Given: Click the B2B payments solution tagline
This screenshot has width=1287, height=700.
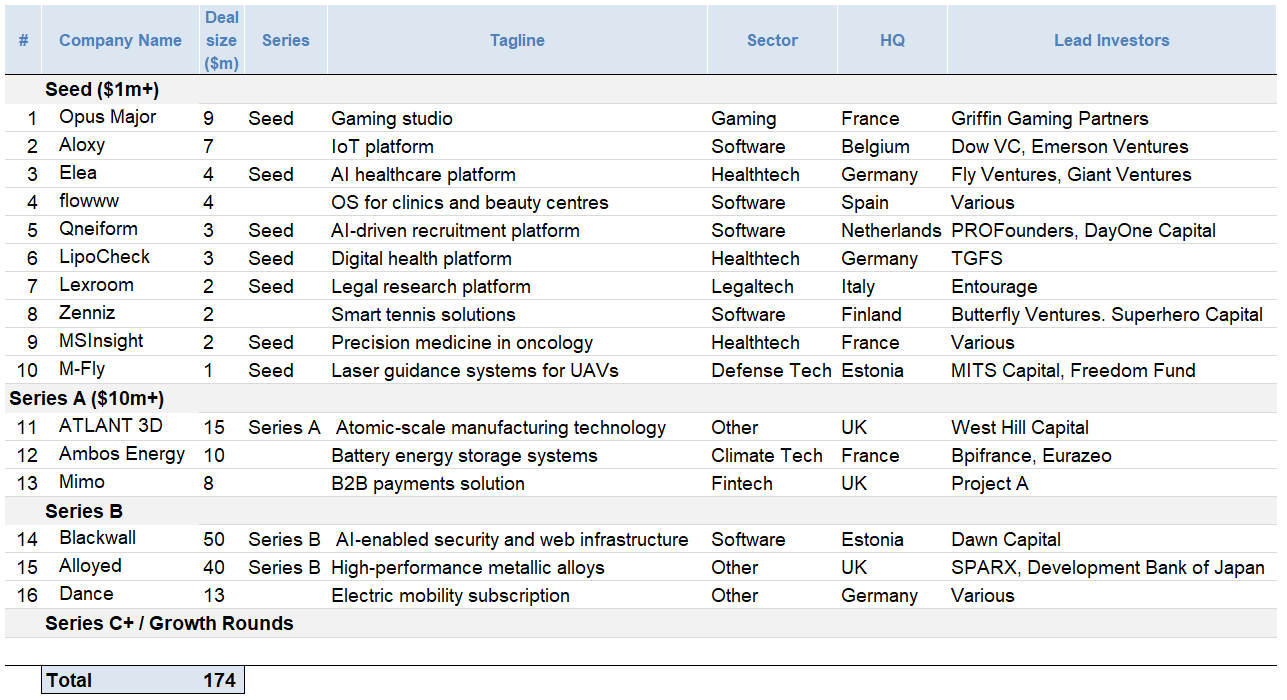Looking at the screenshot, I should point(428,484).
